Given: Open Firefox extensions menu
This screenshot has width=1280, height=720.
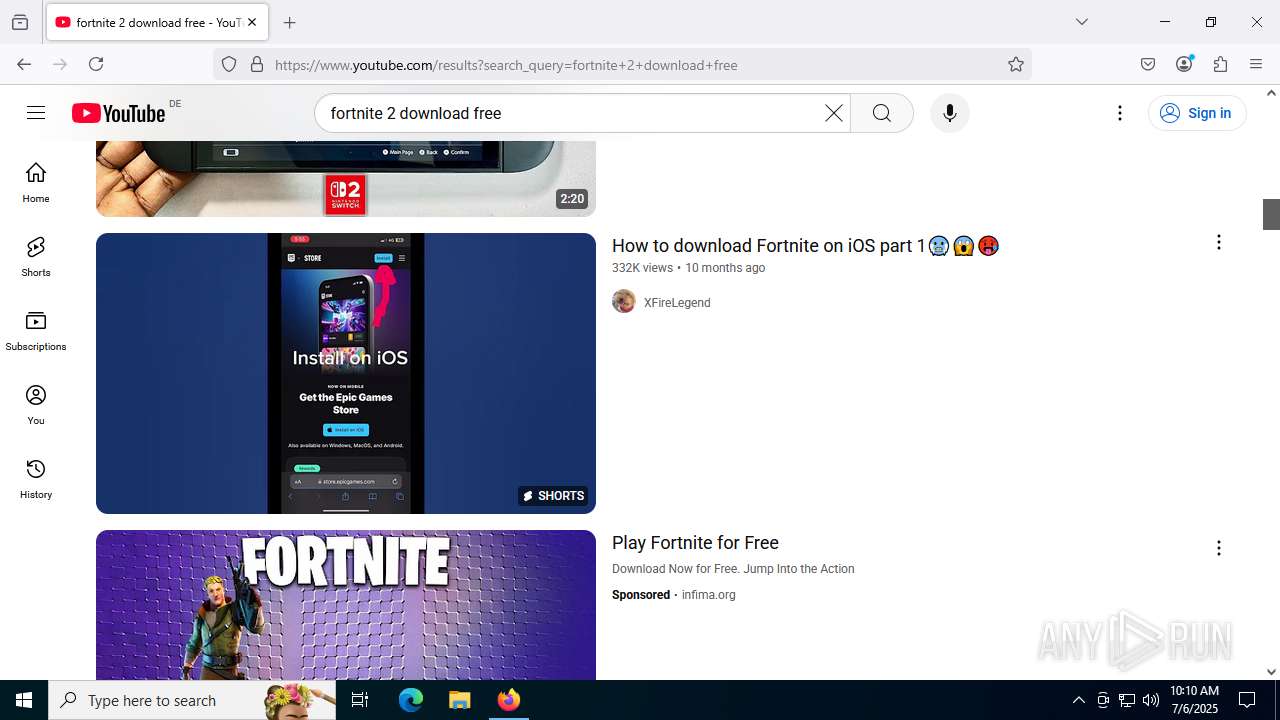Looking at the screenshot, I should pyautogui.click(x=1220, y=64).
